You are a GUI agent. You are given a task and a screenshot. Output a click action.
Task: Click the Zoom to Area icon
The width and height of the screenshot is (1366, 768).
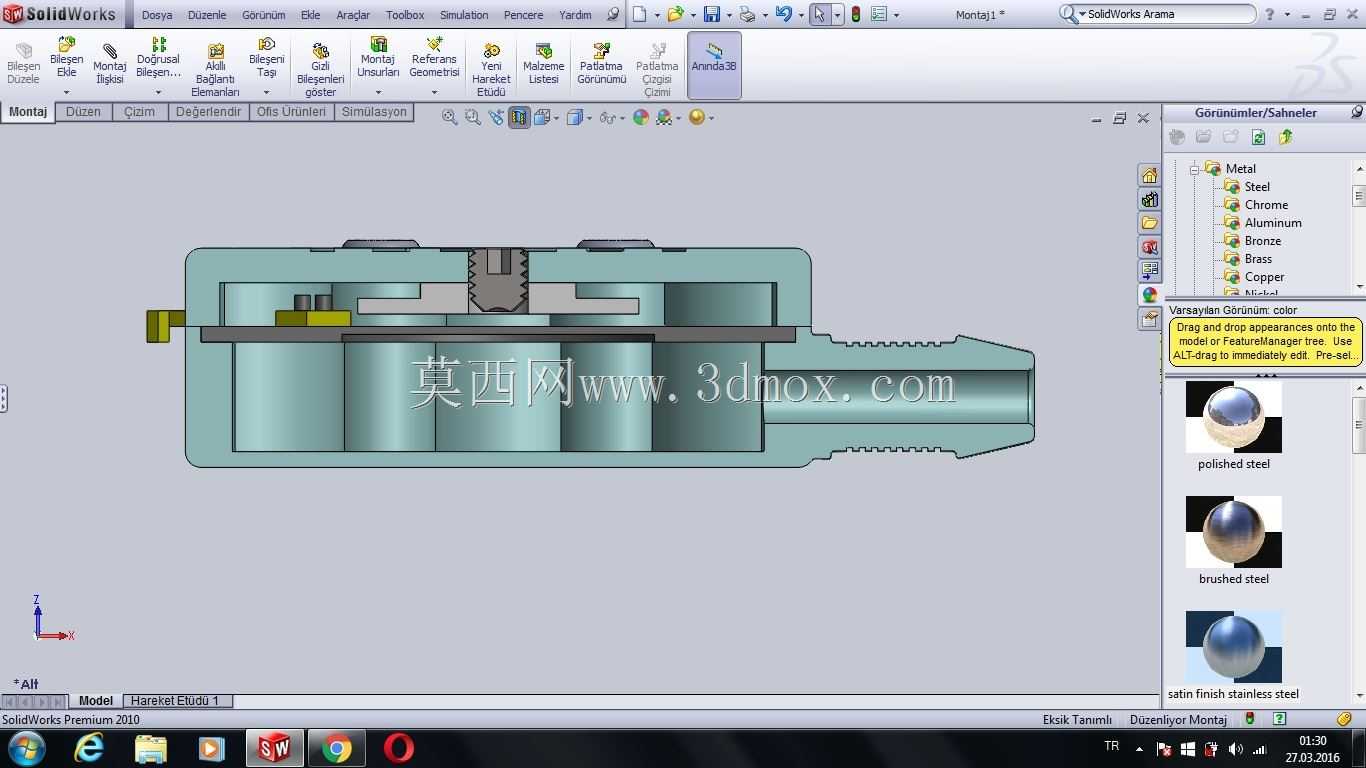[473, 118]
